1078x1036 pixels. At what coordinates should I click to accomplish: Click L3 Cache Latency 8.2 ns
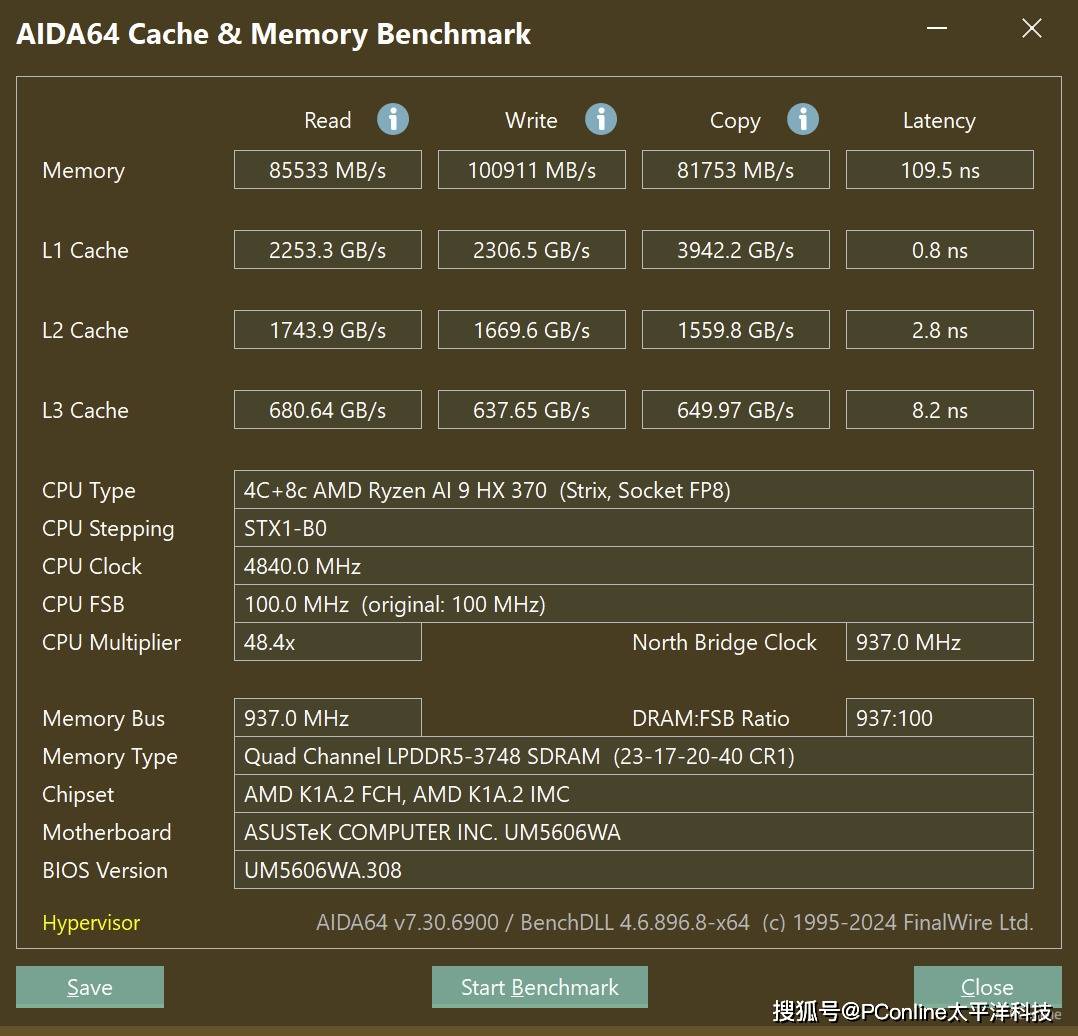940,410
